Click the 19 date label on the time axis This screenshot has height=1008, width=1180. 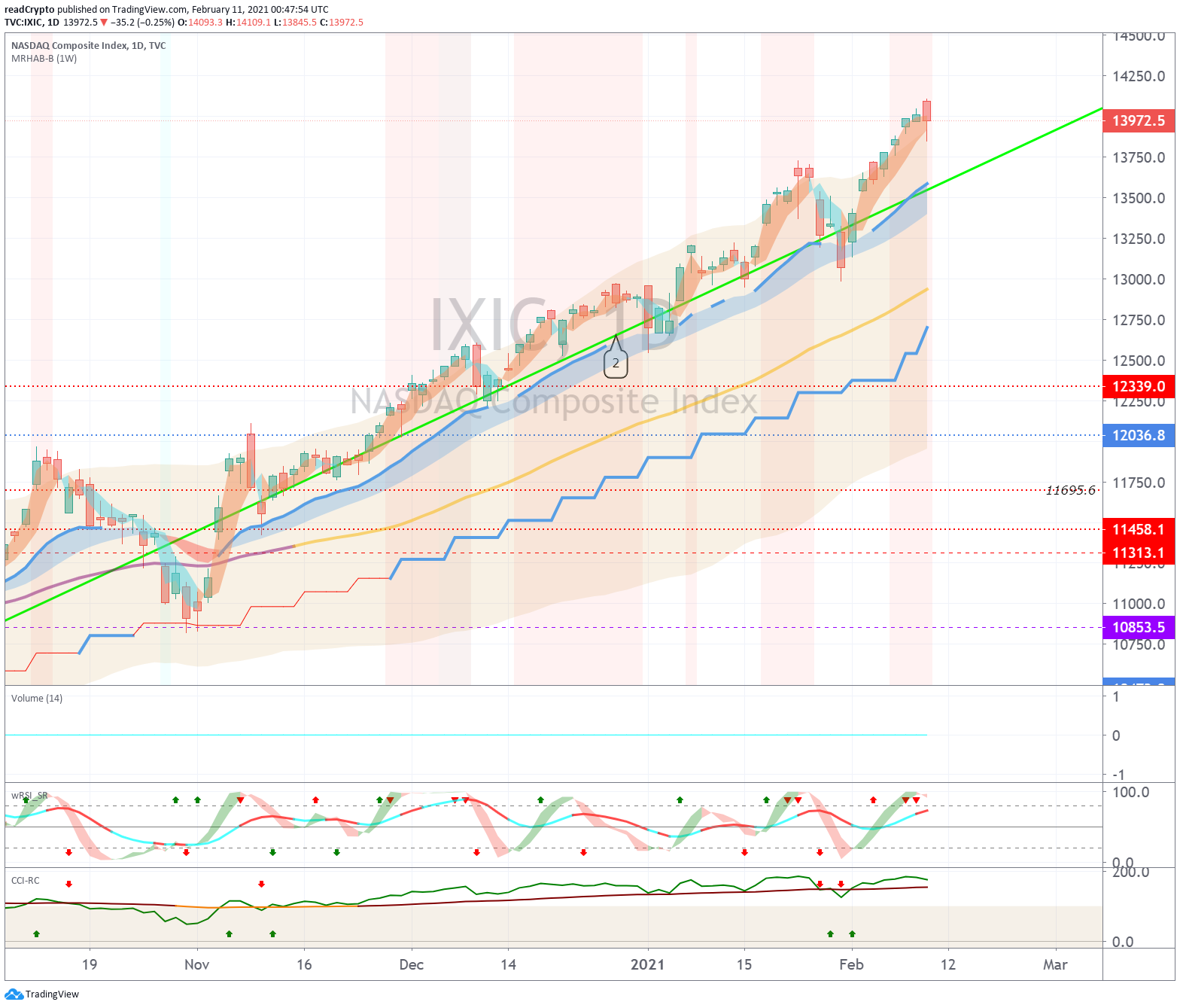(90, 964)
